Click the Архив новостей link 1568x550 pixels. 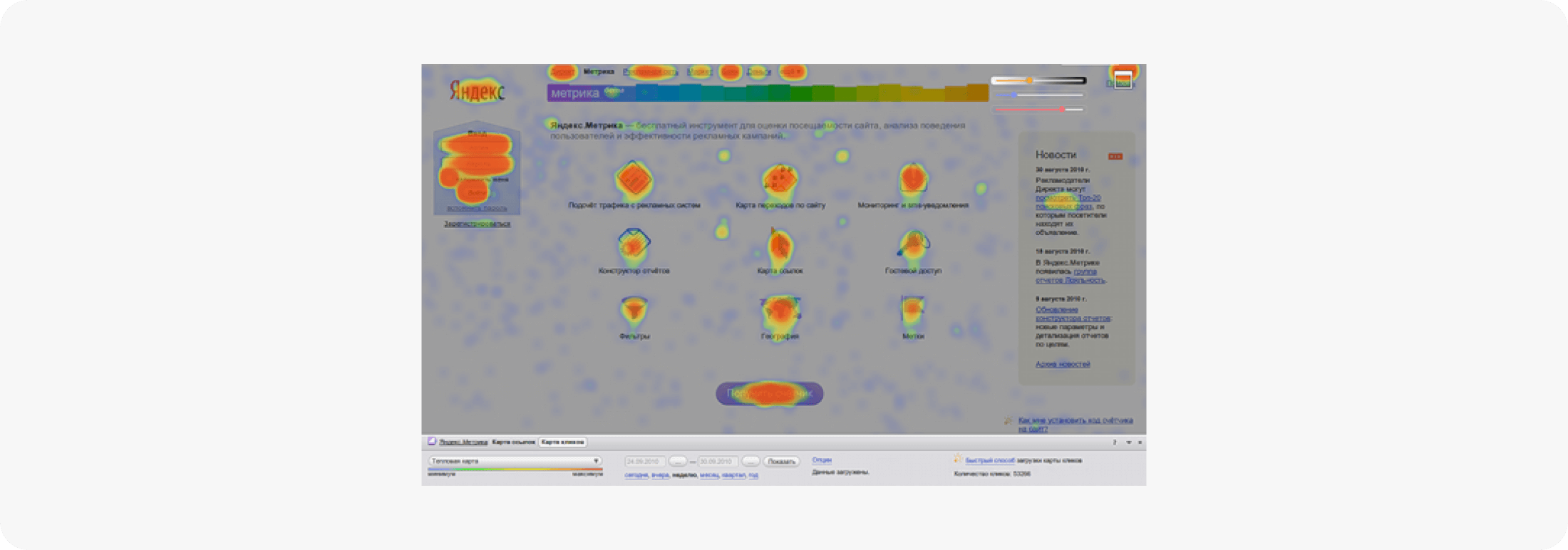[1063, 364]
